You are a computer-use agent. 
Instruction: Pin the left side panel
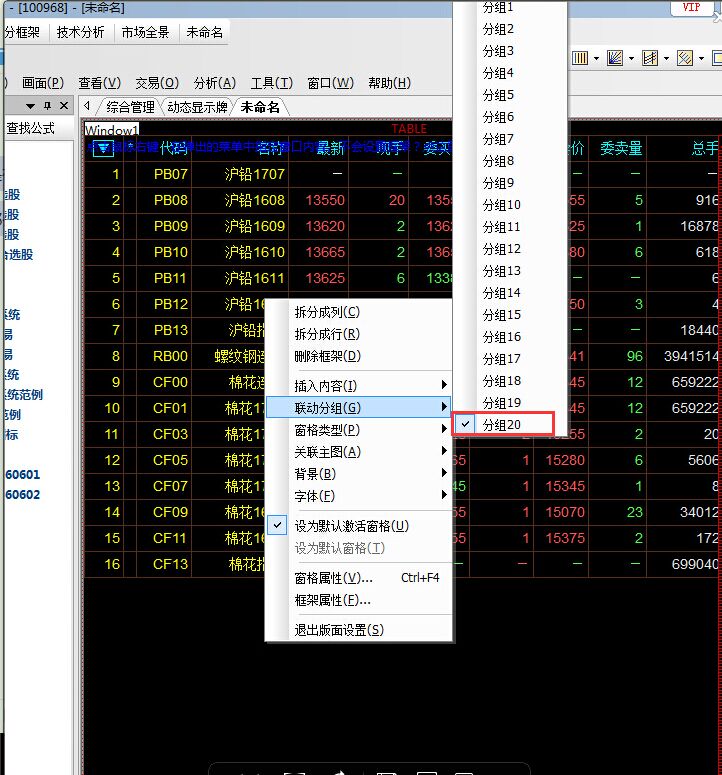46,106
